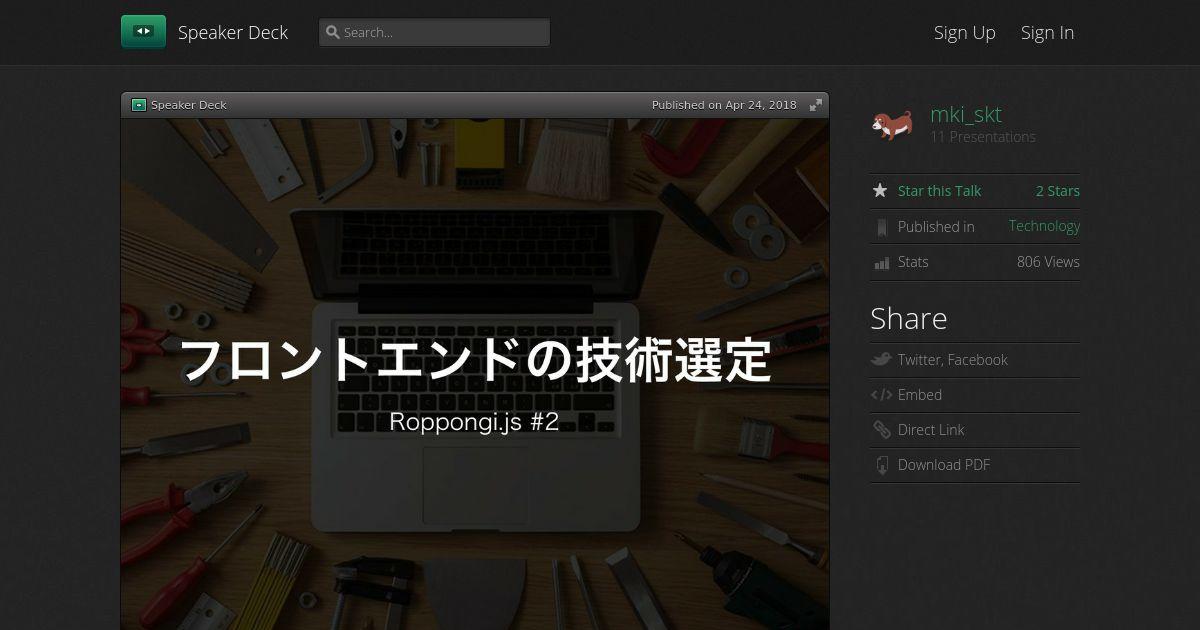
Task: Click the slide titled フロントエンドの技術選定
Action: tap(475, 374)
